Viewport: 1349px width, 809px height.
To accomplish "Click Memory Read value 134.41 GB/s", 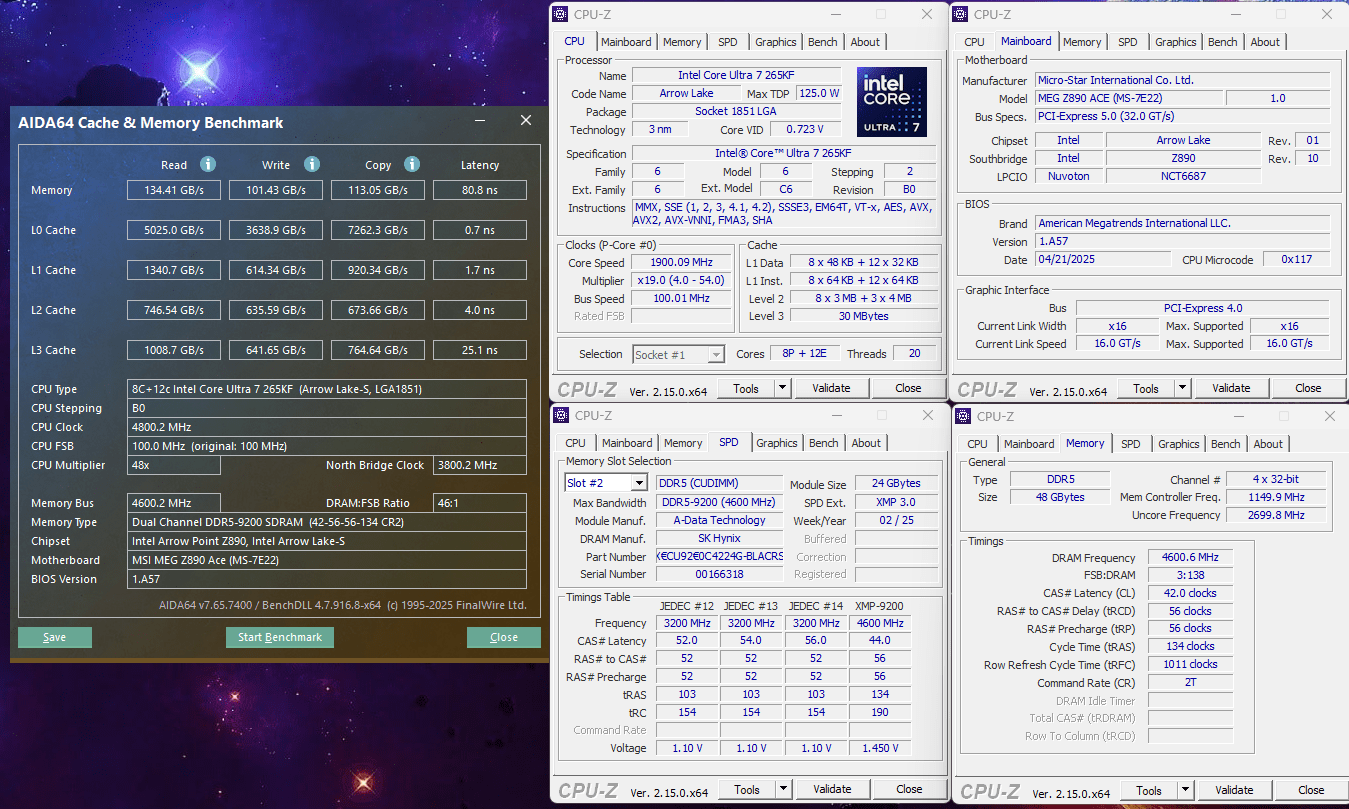I will tap(174, 190).
